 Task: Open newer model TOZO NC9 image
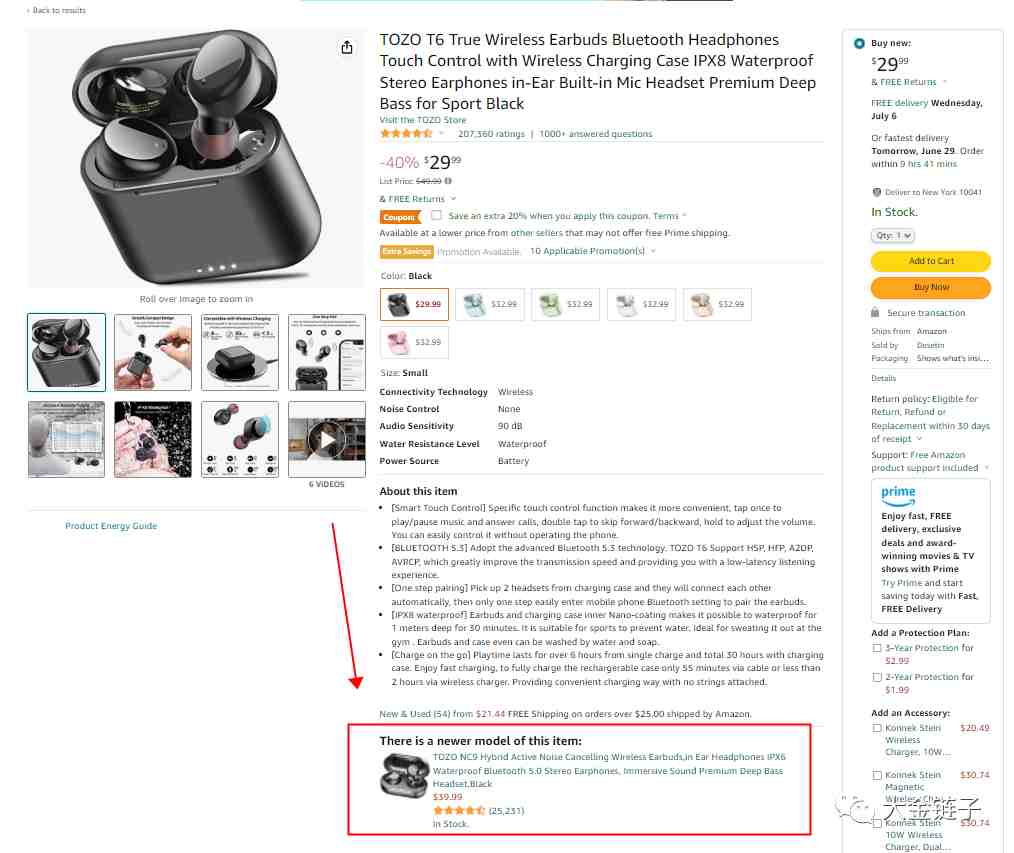point(404,775)
